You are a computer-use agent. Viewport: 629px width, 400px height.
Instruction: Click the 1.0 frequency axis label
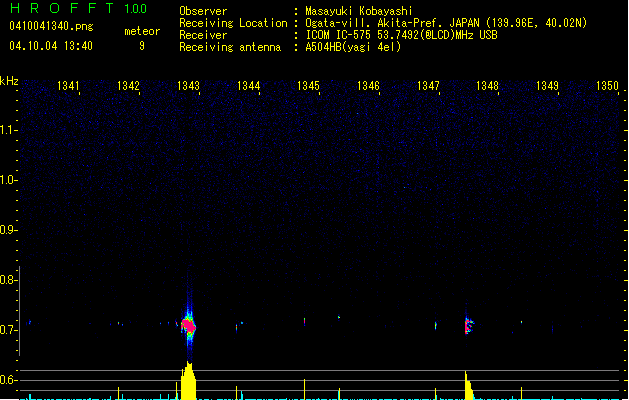(x=9, y=180)
